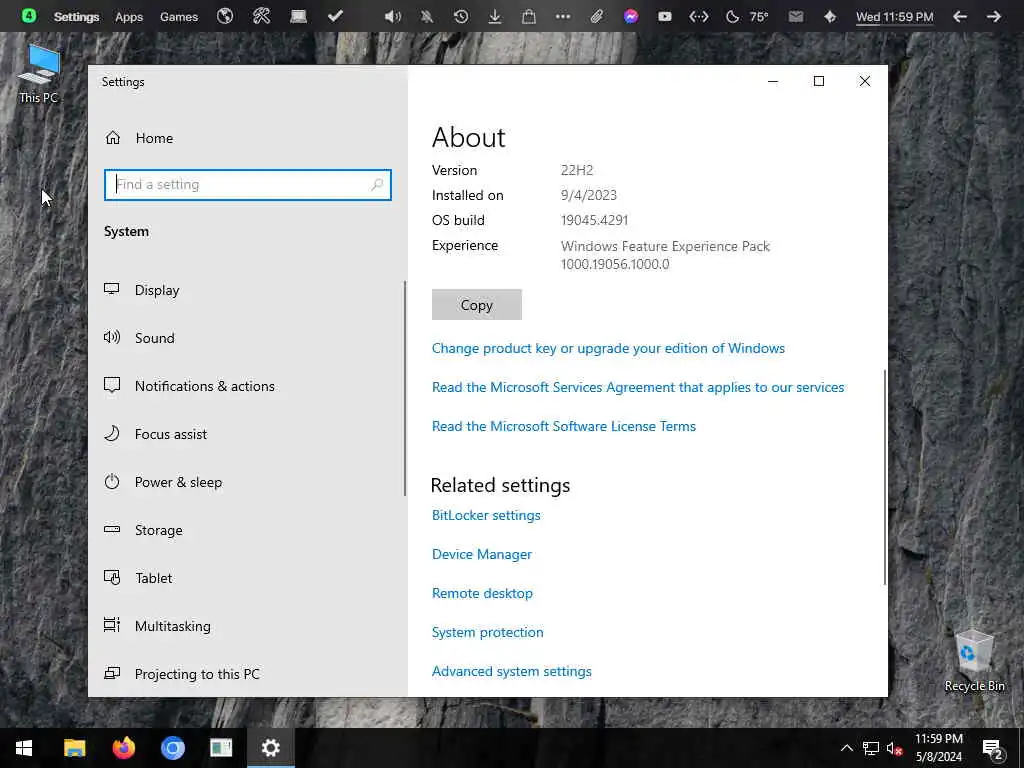1024x768 pixels.
Task: Open BitLocker settings link
Action: (x=486, y=515)
